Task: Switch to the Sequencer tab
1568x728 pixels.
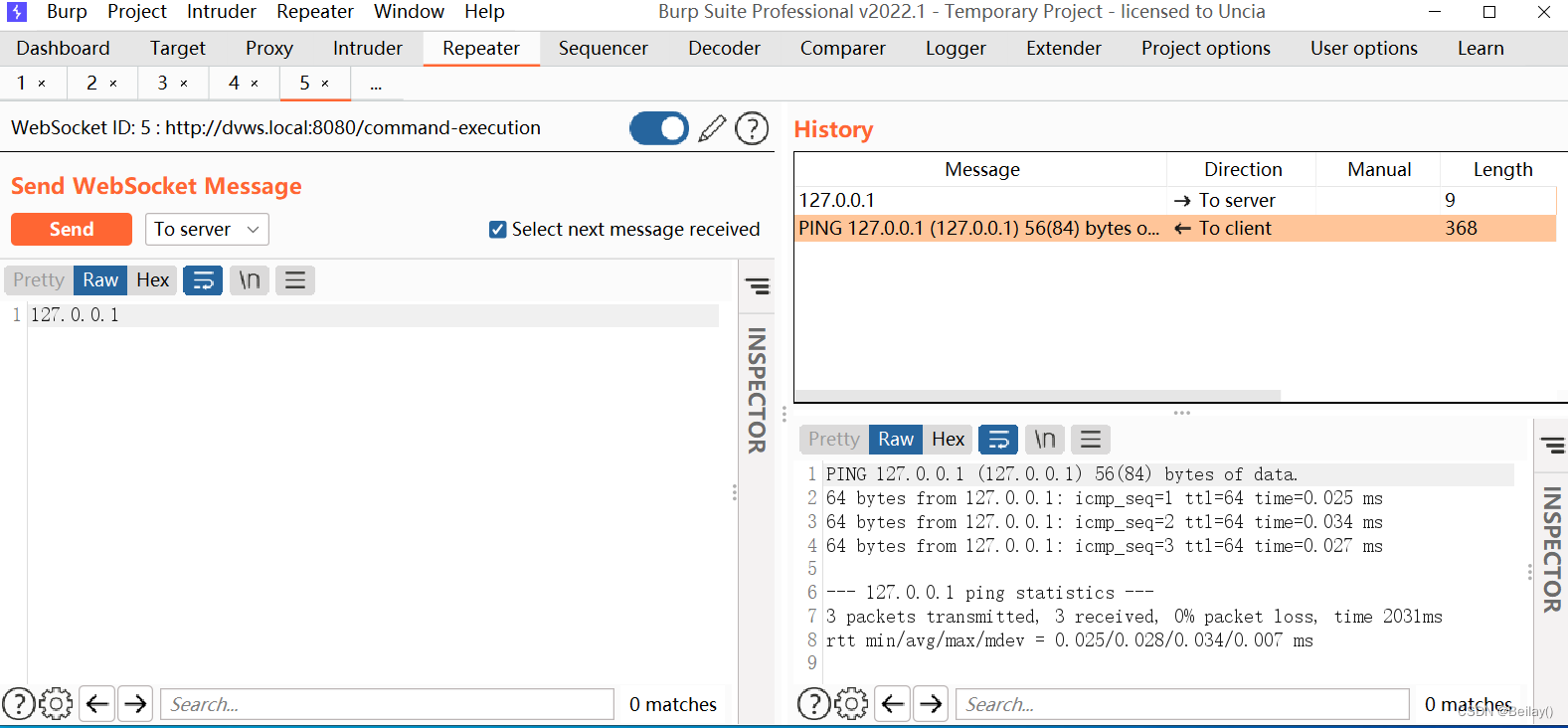Action: pyautogui.click(x=604, y=49)
